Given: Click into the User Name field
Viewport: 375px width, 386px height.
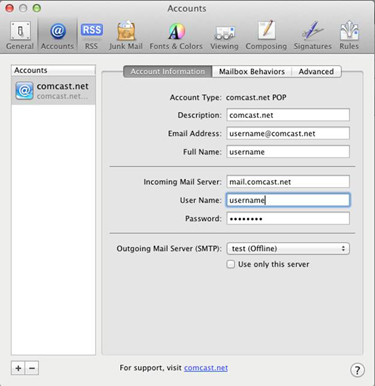Looking at the screenshot, I should click(288, 200).
